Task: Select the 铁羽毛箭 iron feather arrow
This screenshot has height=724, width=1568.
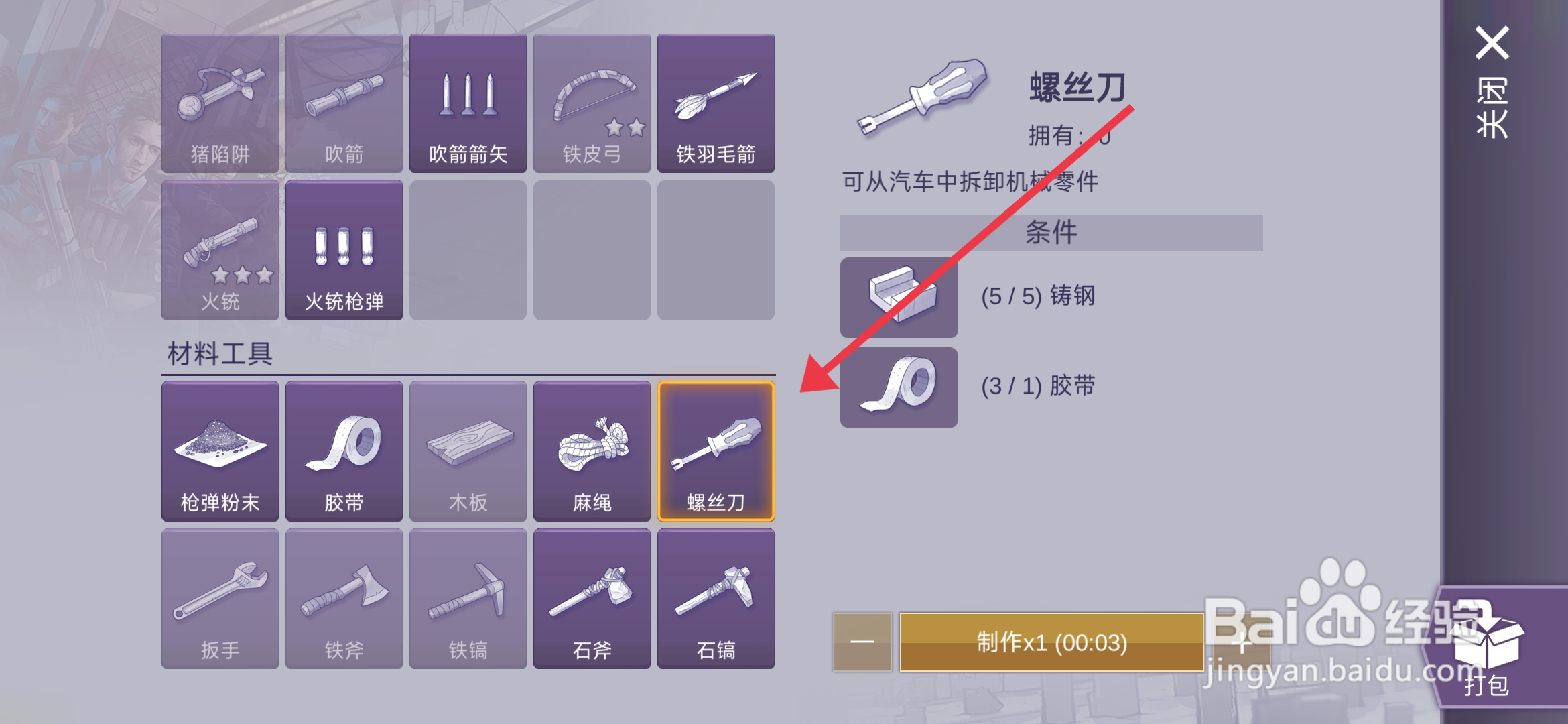Action: click(x=716, y=104)
